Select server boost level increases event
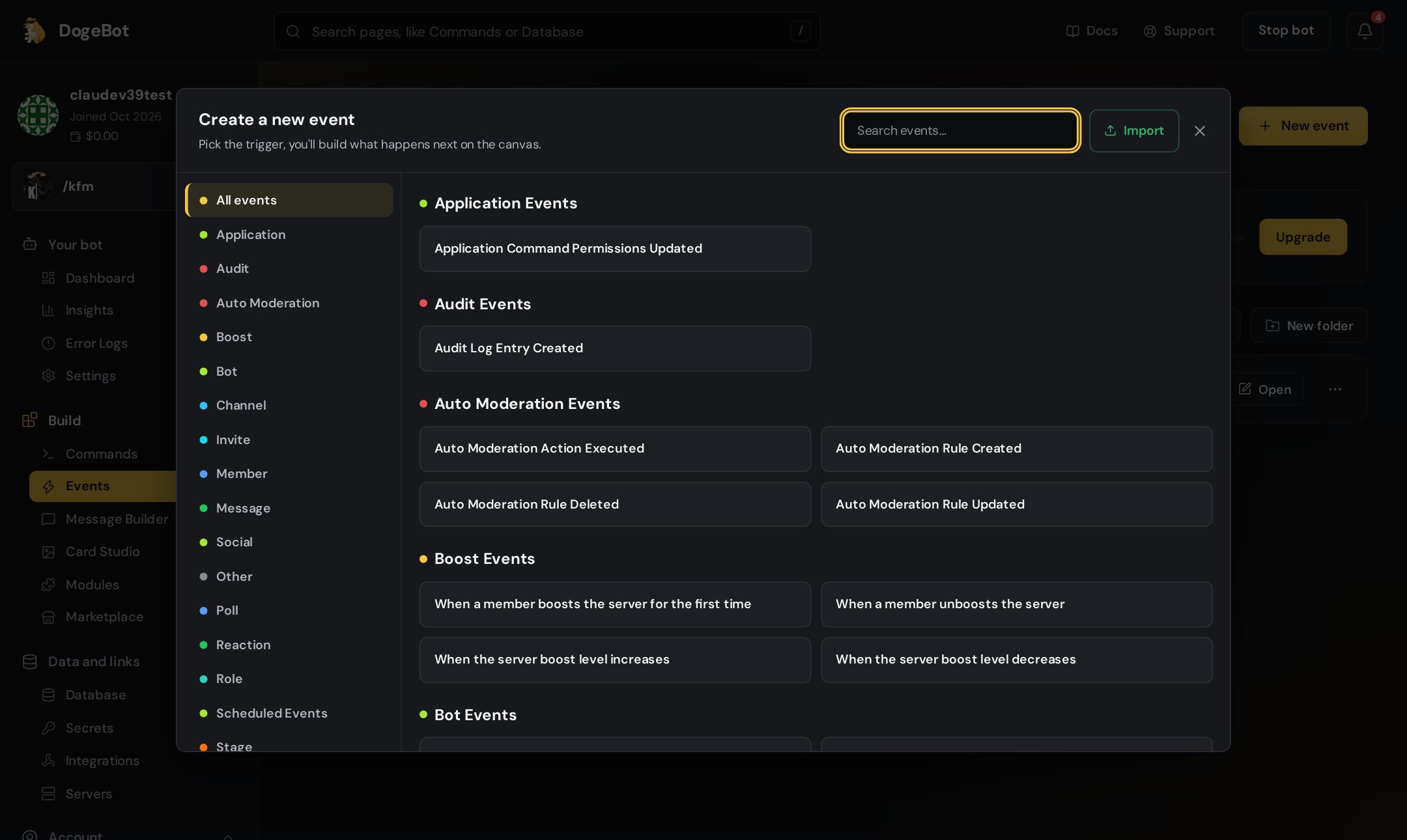 click(x=615, y=660)
